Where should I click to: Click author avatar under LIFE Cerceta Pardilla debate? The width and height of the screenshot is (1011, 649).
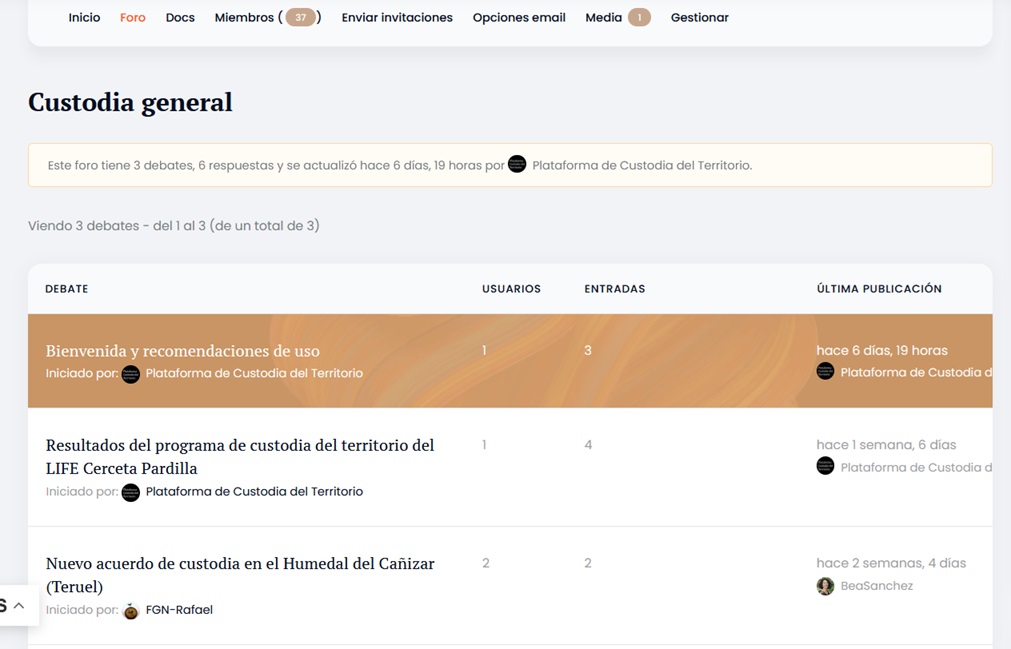coord(131,492)
